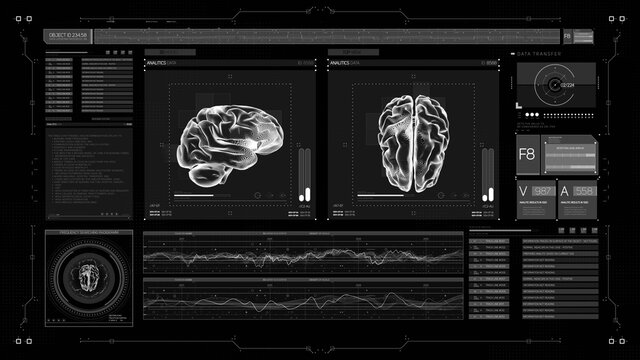
Task: Click the OBJECT ID 234.58 label
Action: pyautogui.click(x=68, y=35)
